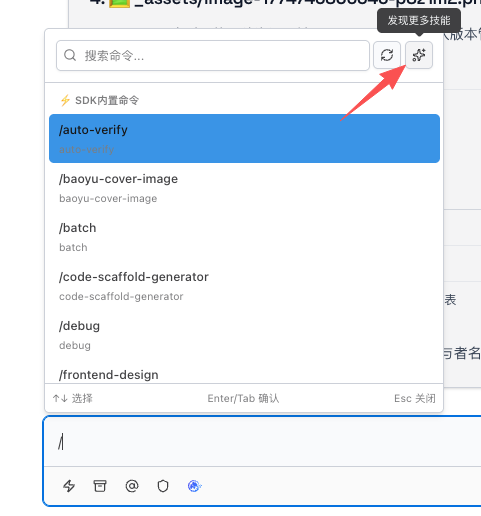Select the /debug command
Viewport: 481px width, 516px height.
point(244,335)
